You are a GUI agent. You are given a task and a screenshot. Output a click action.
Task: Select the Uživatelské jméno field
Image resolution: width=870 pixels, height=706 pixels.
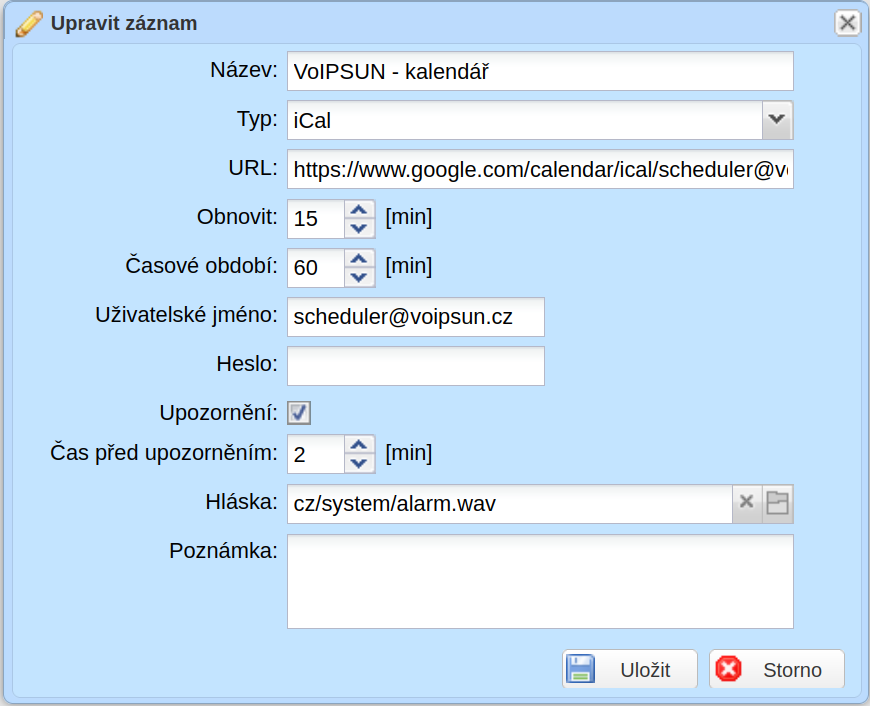coord(416,316)
